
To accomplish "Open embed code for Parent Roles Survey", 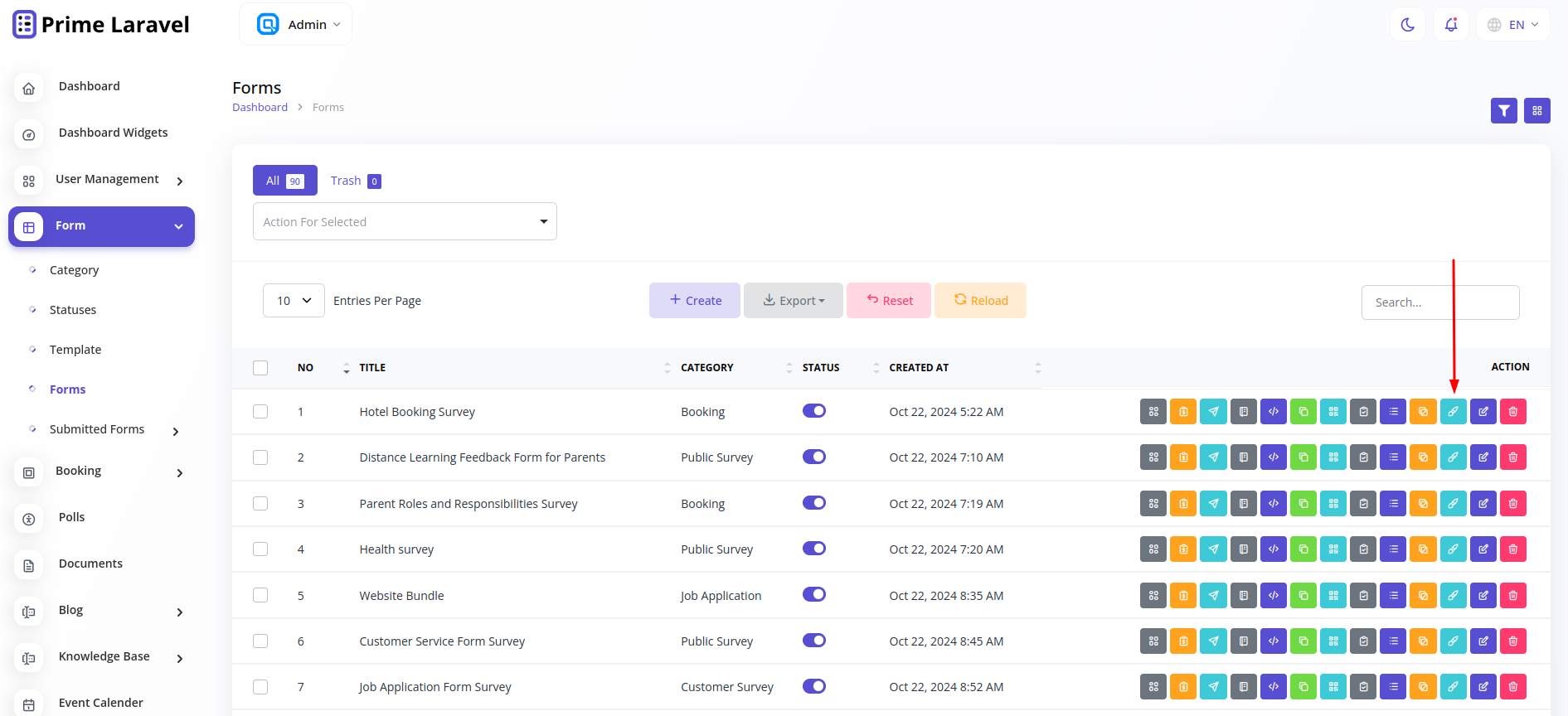I will [1273, 504].
